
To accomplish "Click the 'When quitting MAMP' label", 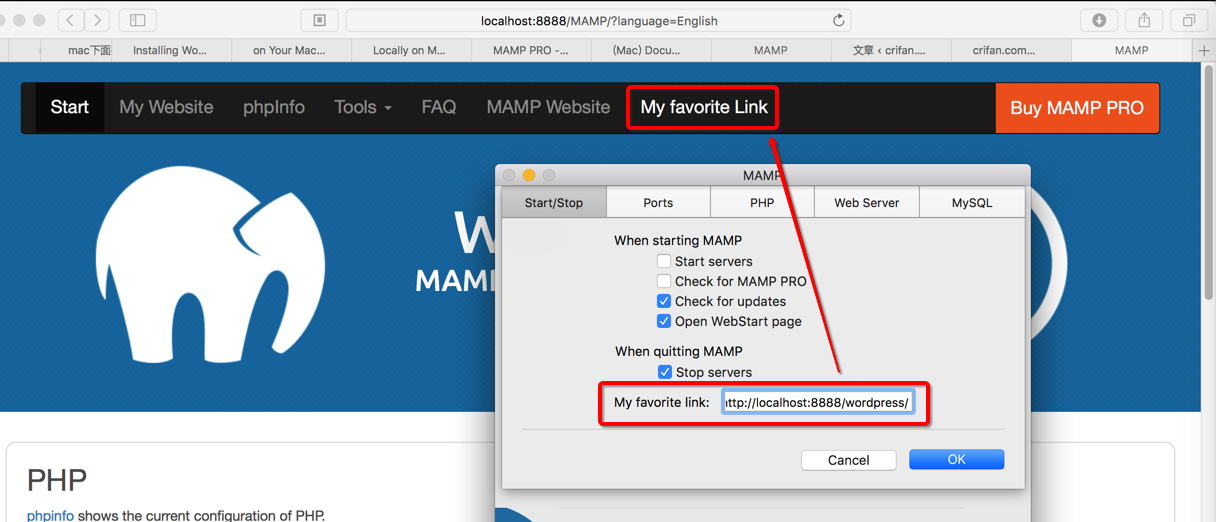I will point(679,351).
